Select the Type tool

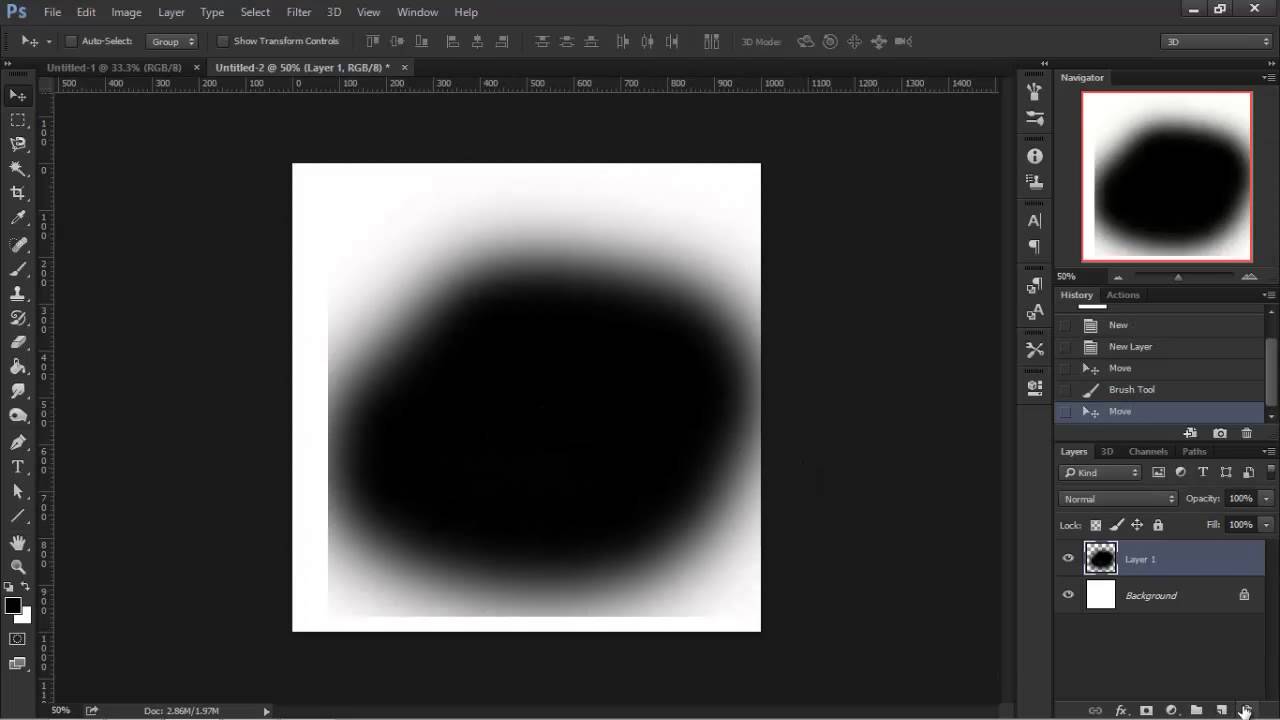tap(18, 467)
